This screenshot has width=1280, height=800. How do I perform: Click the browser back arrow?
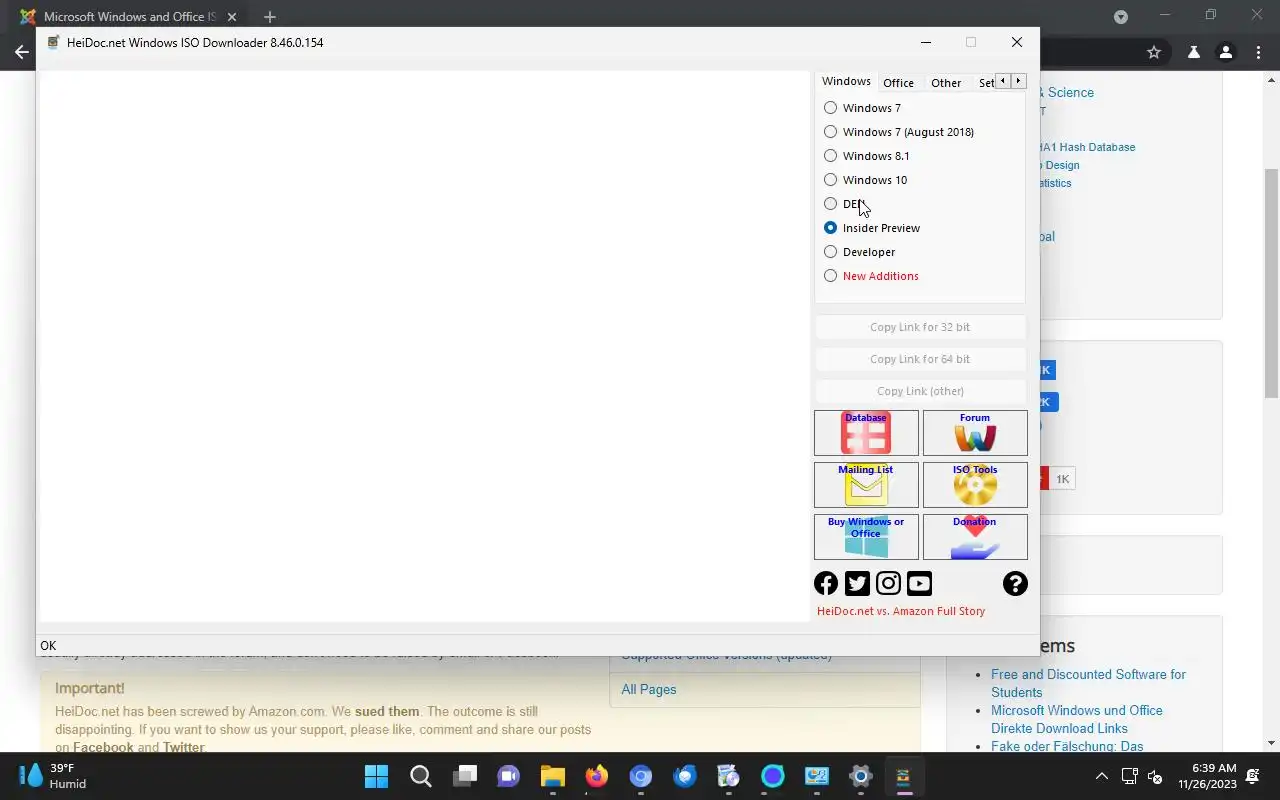tap(22, 52)
